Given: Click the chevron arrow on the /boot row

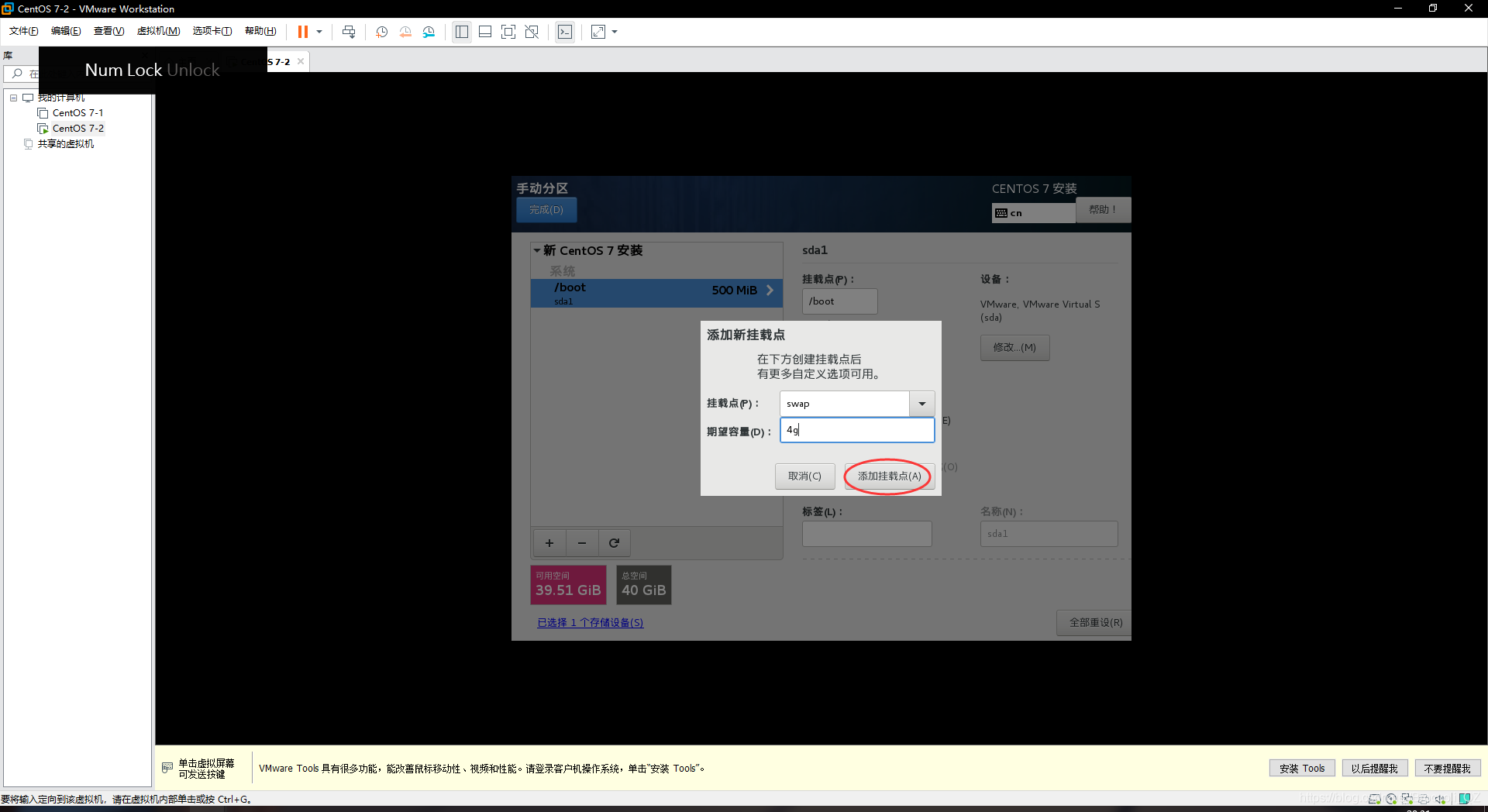Looking at the screenshot, I should click(x=770, y=290).
